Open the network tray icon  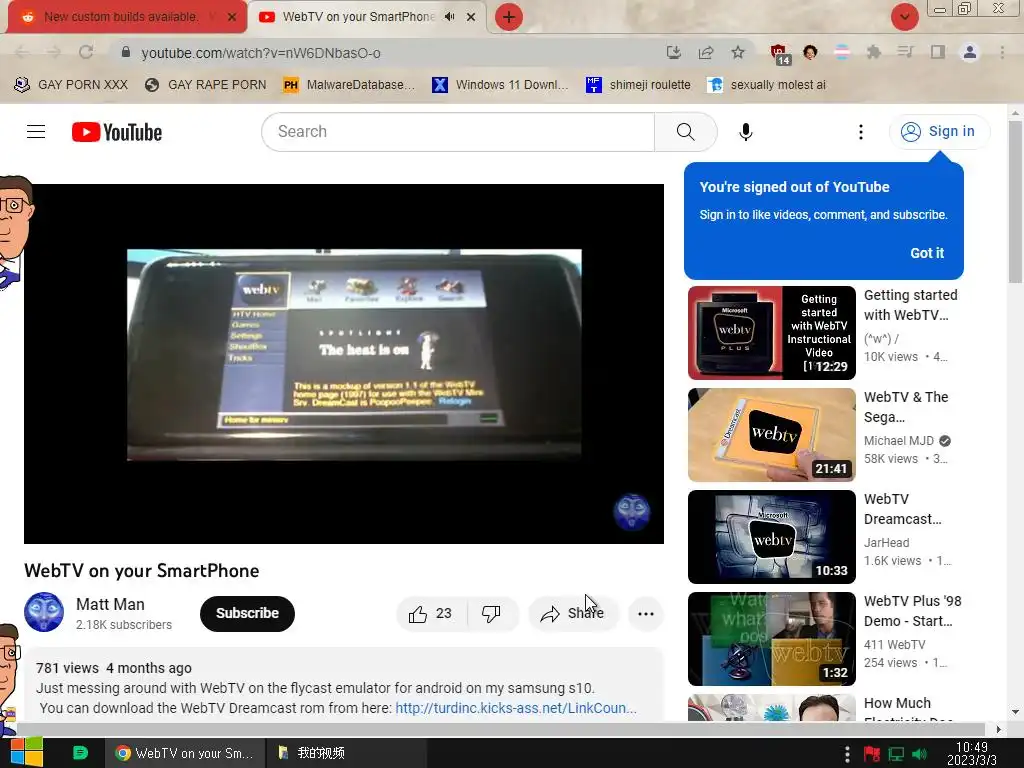[x=896, y=754]
